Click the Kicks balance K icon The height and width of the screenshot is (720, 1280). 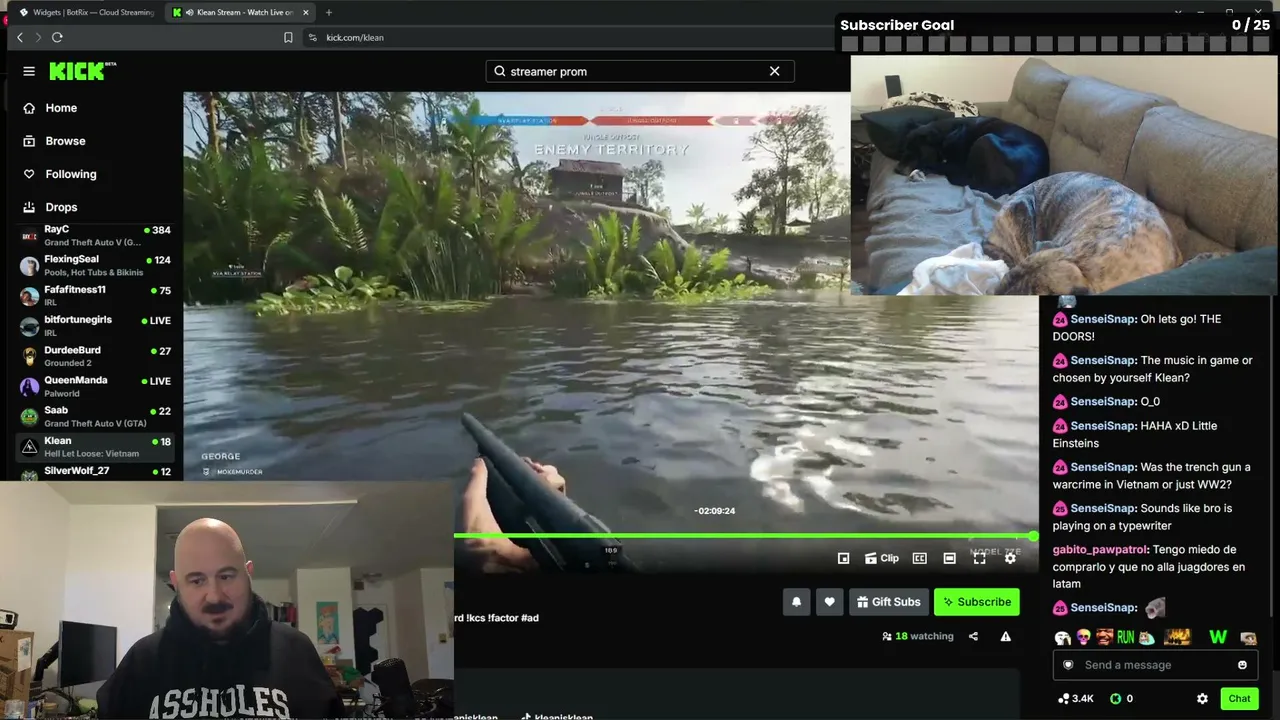coord(1116,699)
